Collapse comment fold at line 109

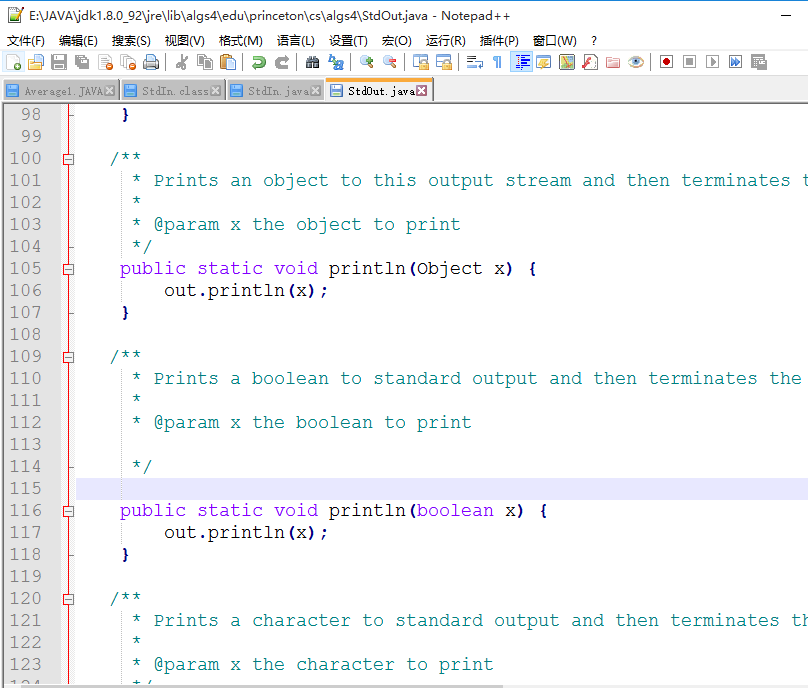tap(69, 357)
